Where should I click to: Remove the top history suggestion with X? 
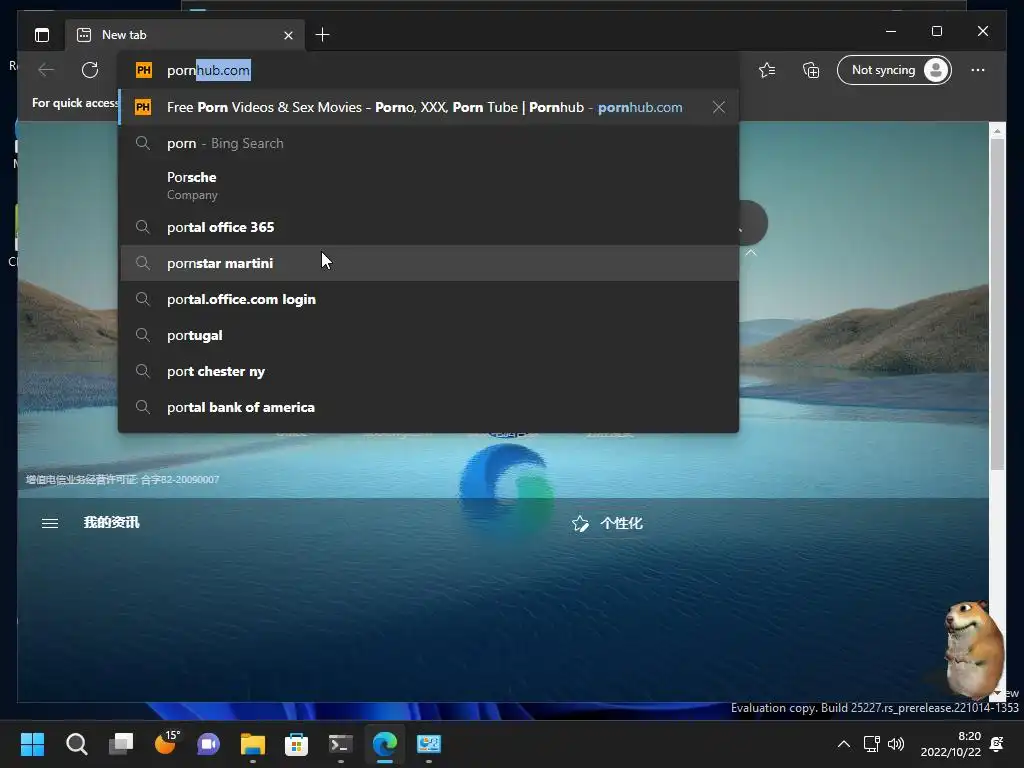point(719,107)
